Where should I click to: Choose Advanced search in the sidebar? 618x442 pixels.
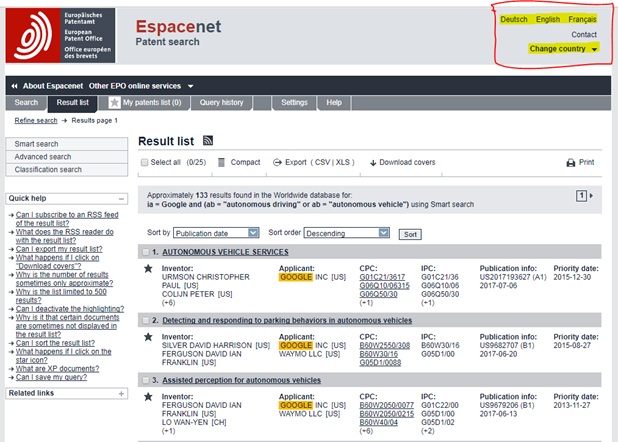67,157
